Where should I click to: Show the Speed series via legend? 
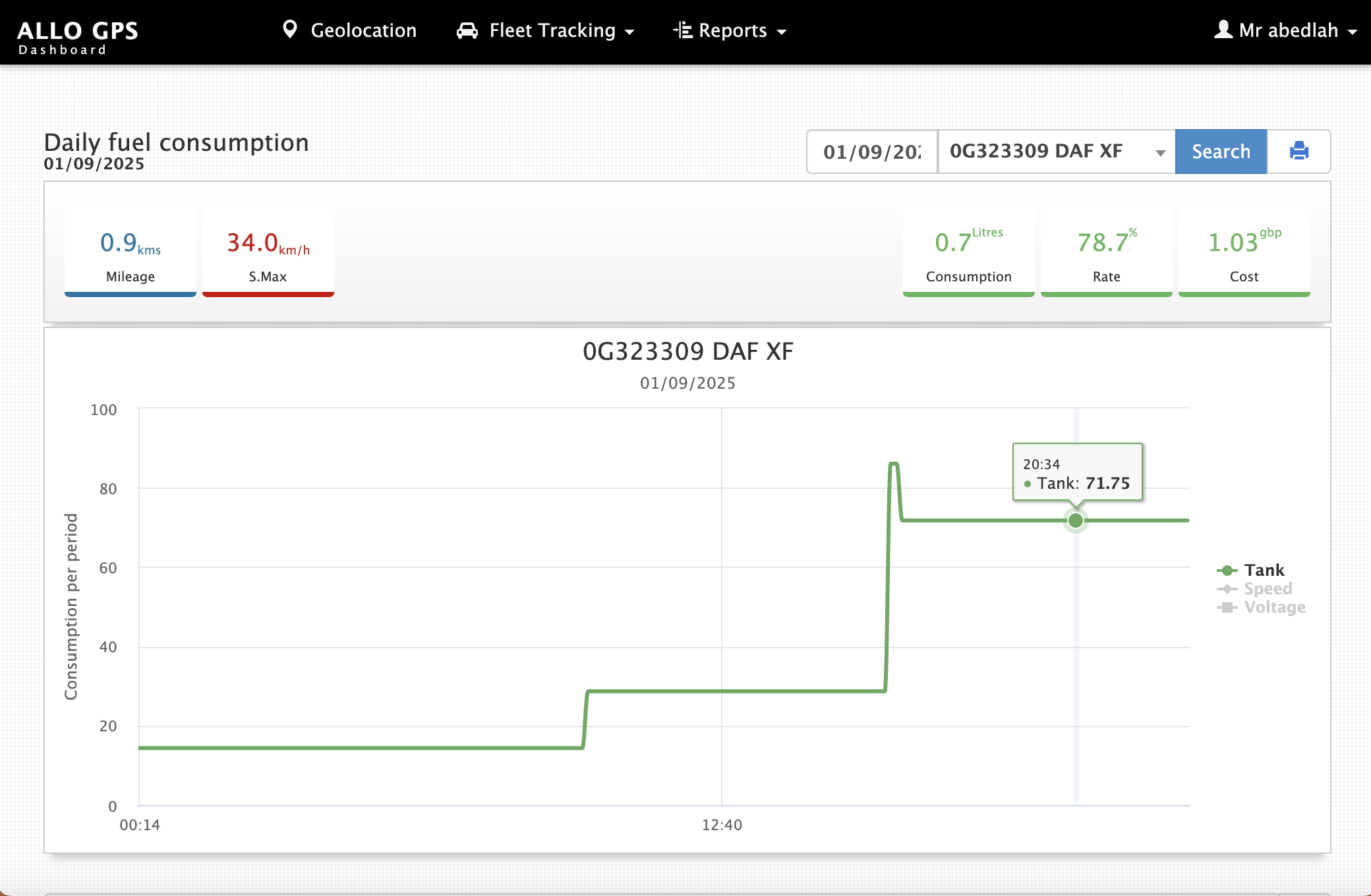1268,589
